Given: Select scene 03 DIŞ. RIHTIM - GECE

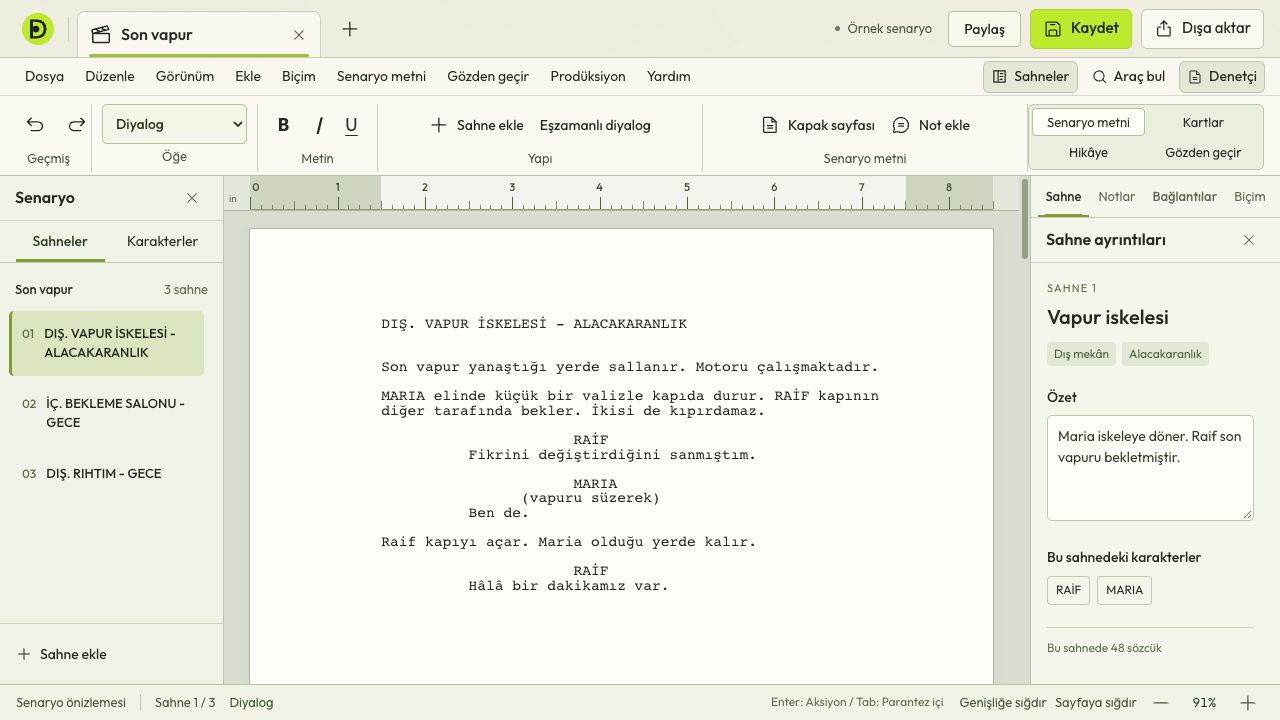Looking at the screenshot, I should [106, 473].
